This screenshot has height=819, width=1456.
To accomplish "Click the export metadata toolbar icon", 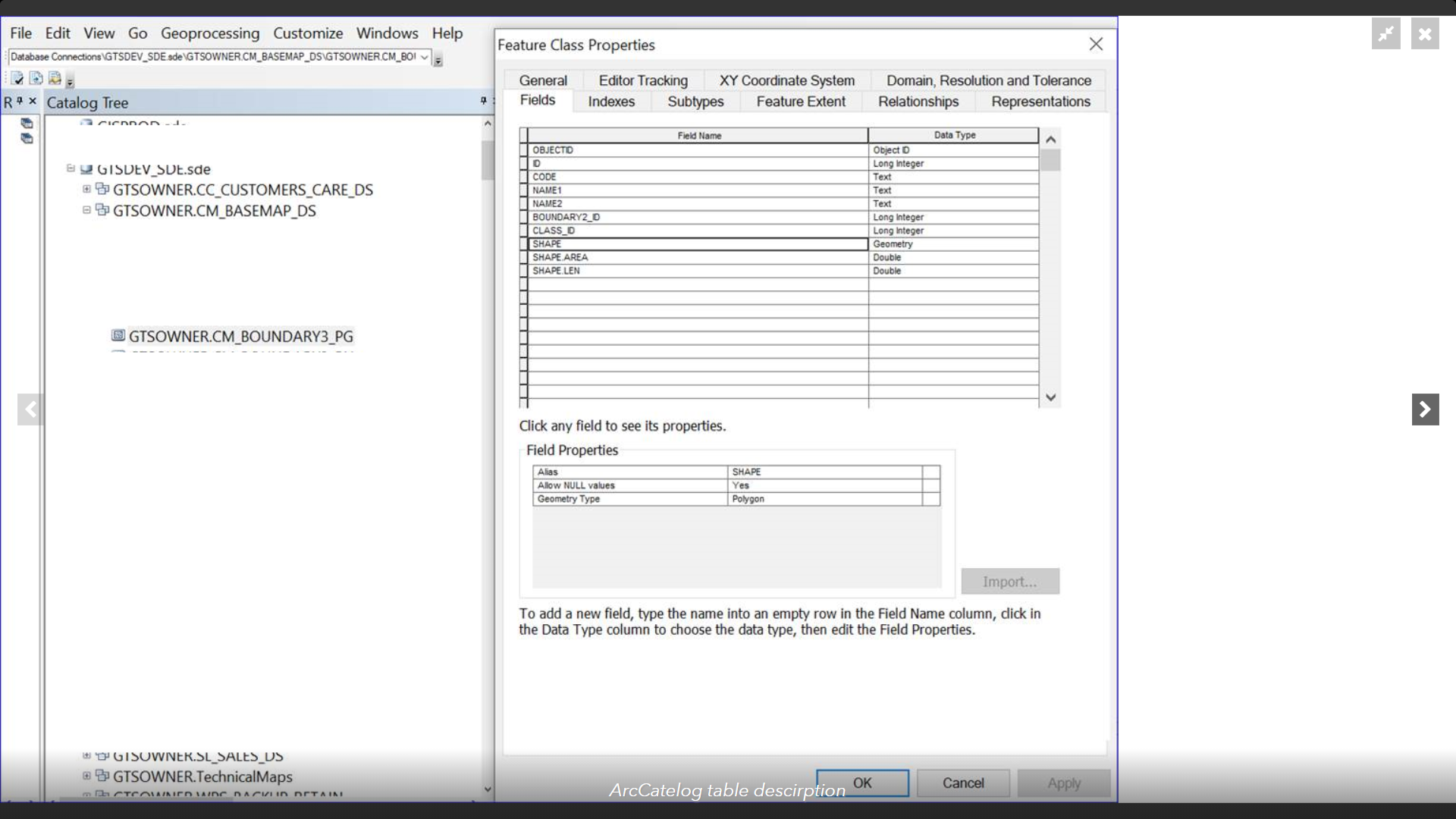I will coord(55,78).
